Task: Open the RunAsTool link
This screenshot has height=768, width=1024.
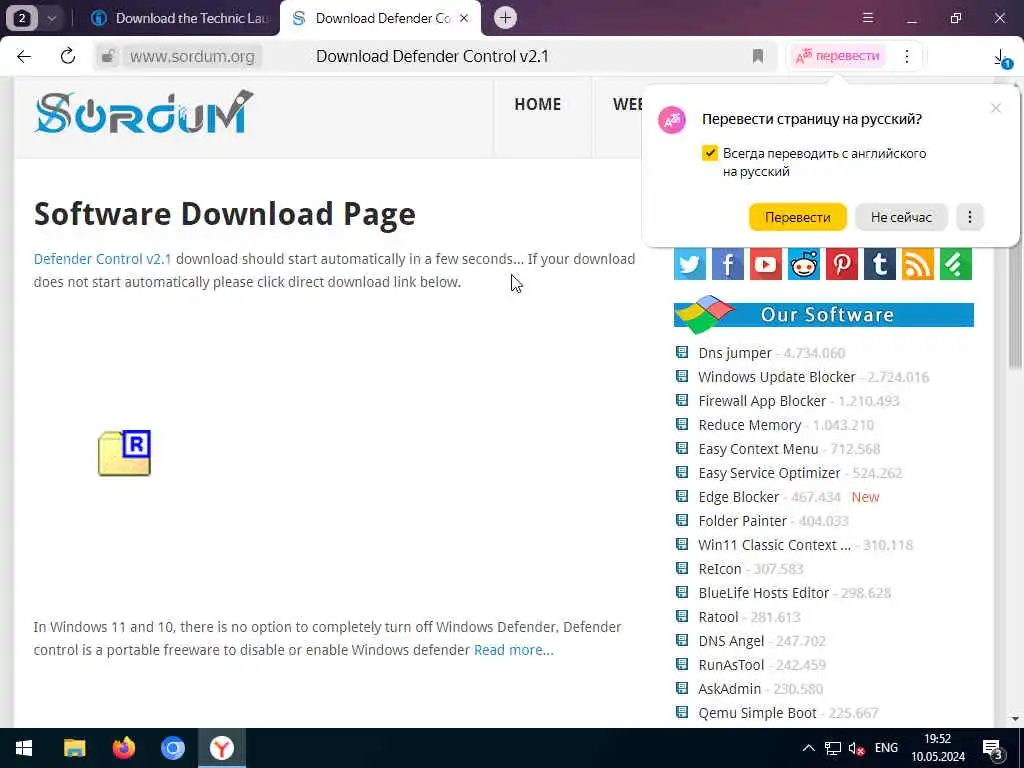Action: 731,665
